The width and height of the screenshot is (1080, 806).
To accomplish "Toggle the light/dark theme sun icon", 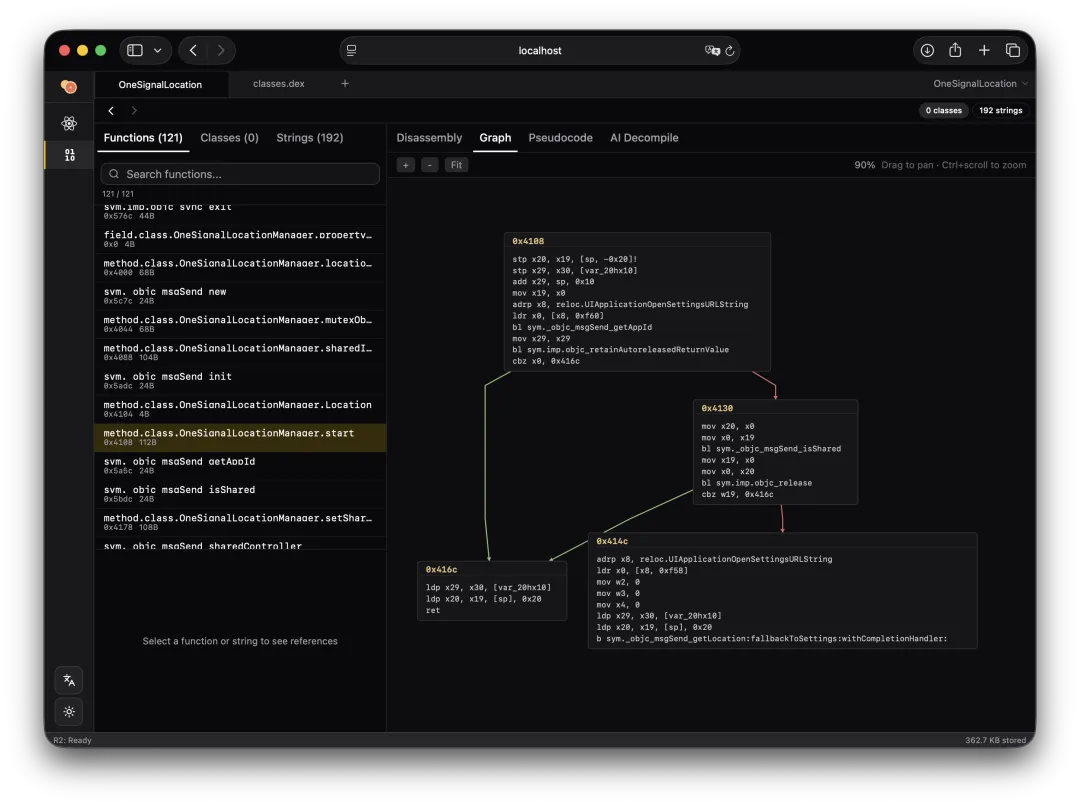I will point(69,712).
